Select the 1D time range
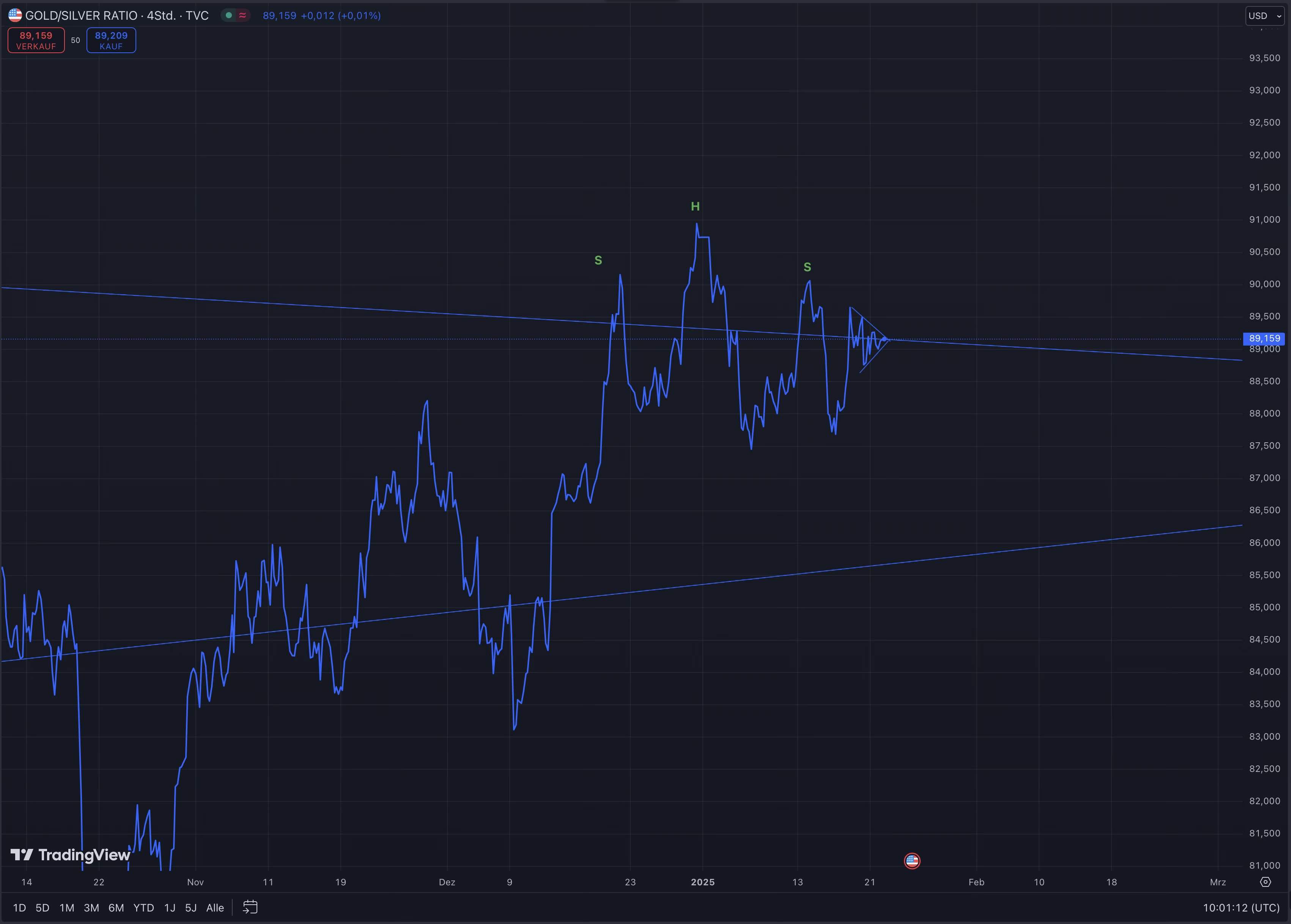The image size is (1291, 924). 19,907
